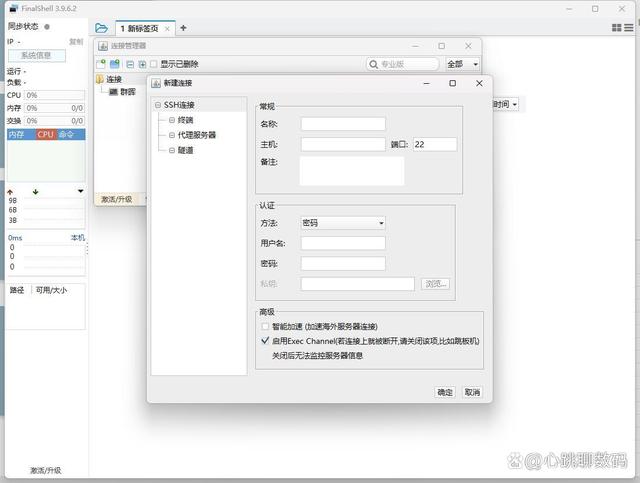Click 系统信息 button in sidebar
The height and width of the screenshot is (483, 640).
pyautogui.click(x=36, y=56)
